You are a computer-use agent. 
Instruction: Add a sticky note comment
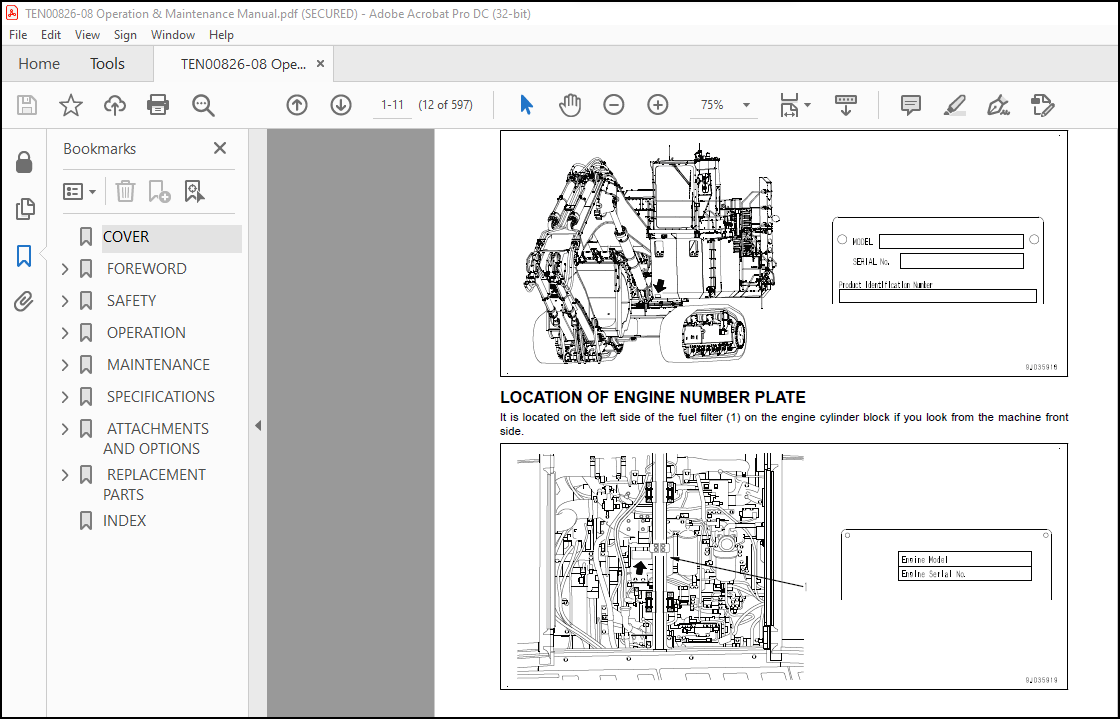911,106
